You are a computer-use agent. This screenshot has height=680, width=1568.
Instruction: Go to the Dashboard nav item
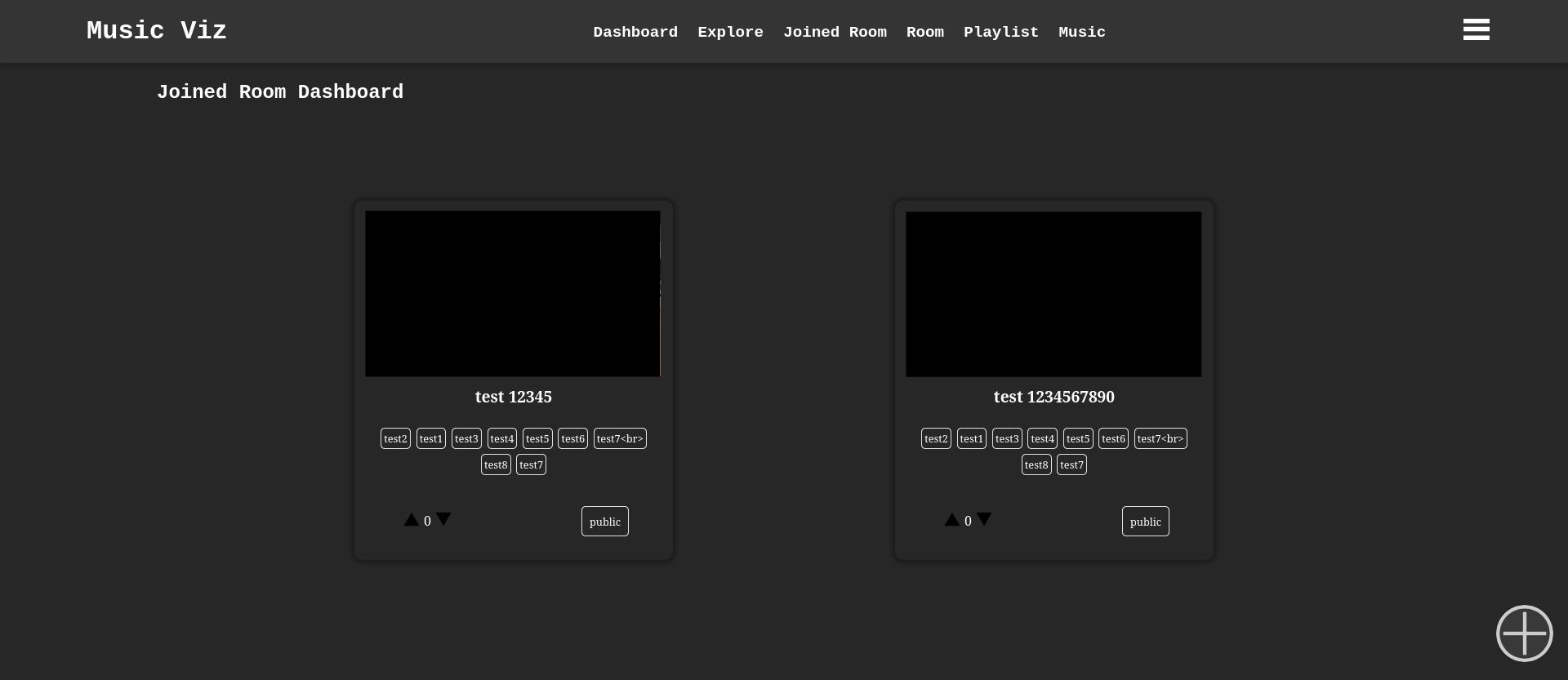(635, 32)
